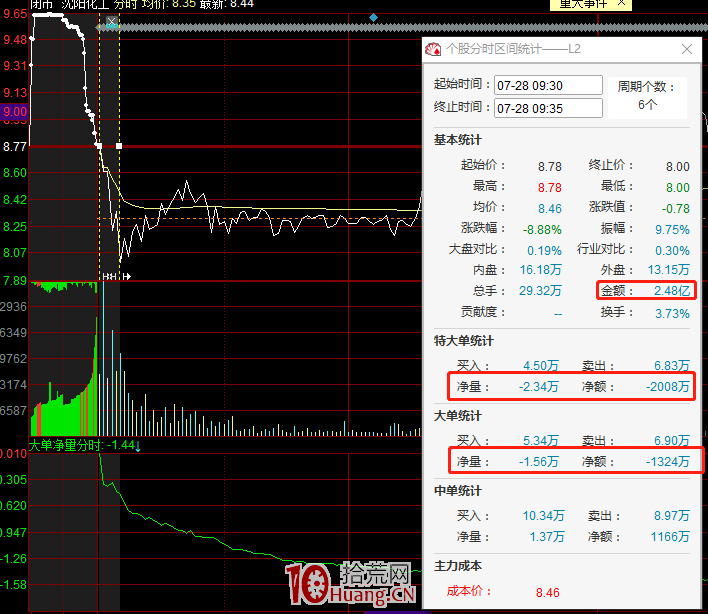Click the 8.77 price axis label
Viewport: 708px width, 614px height.
[x=14, y=147]
